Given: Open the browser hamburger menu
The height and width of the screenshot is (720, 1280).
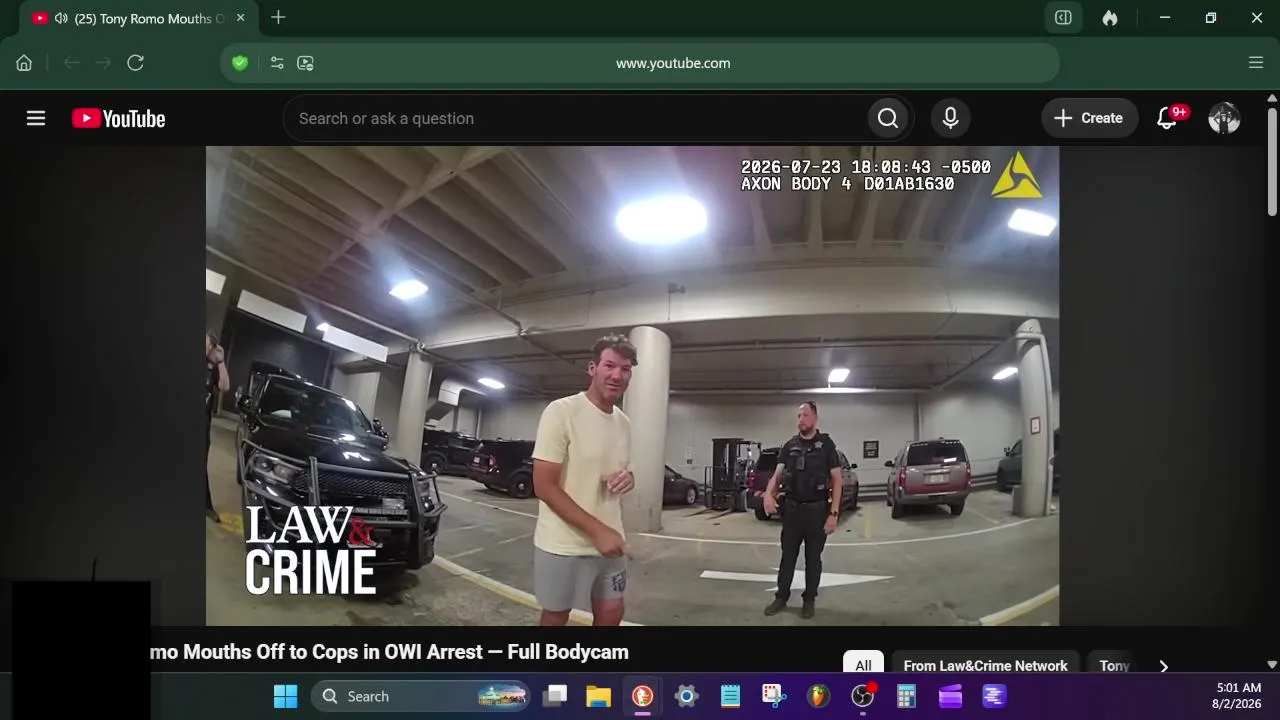Looking at the screenshot, I should click(1256, 63).
